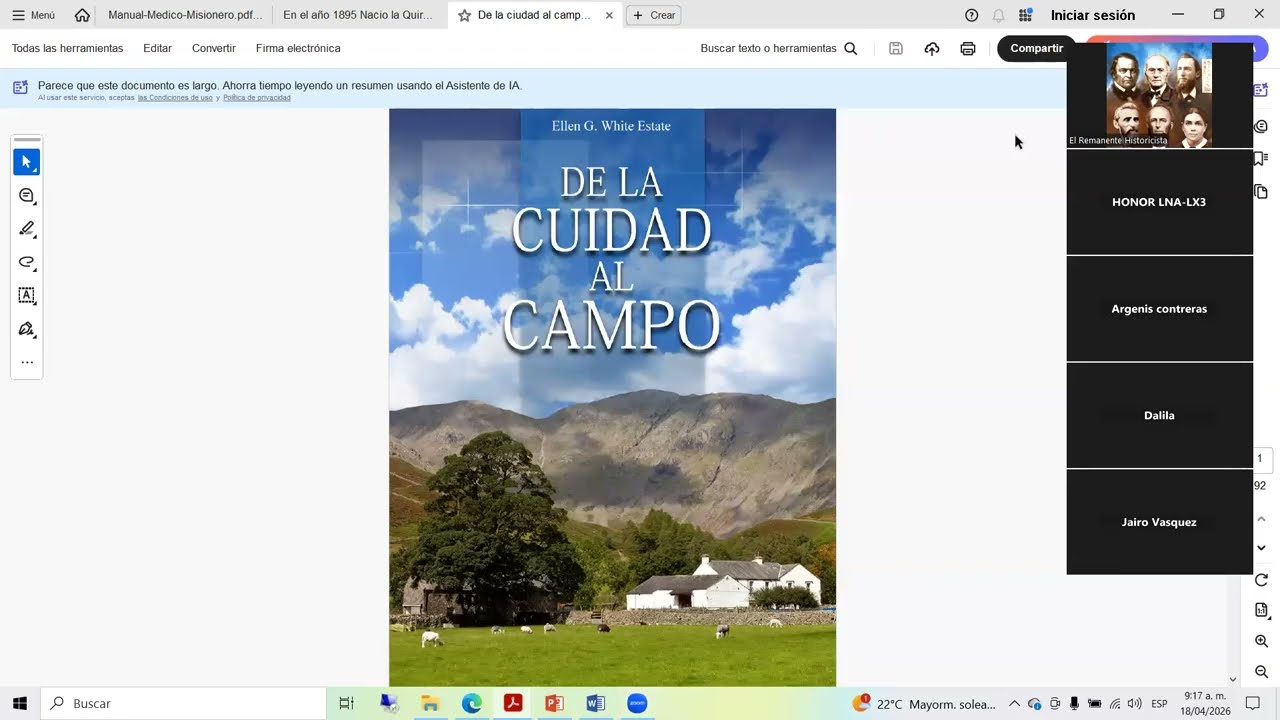Open the Windows Start button

[x=20, y=703]
